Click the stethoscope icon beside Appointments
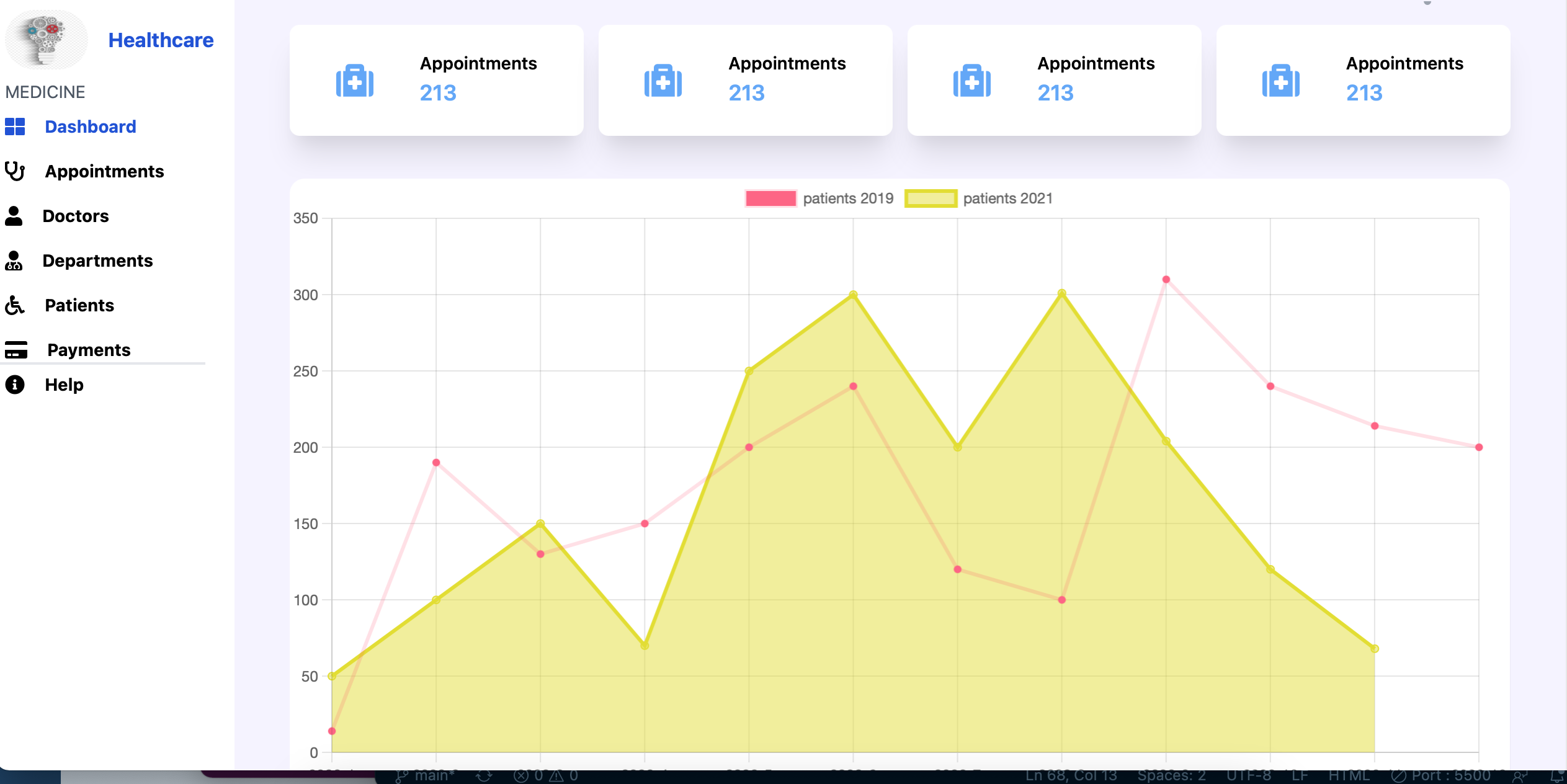 (x=15, y=171)
